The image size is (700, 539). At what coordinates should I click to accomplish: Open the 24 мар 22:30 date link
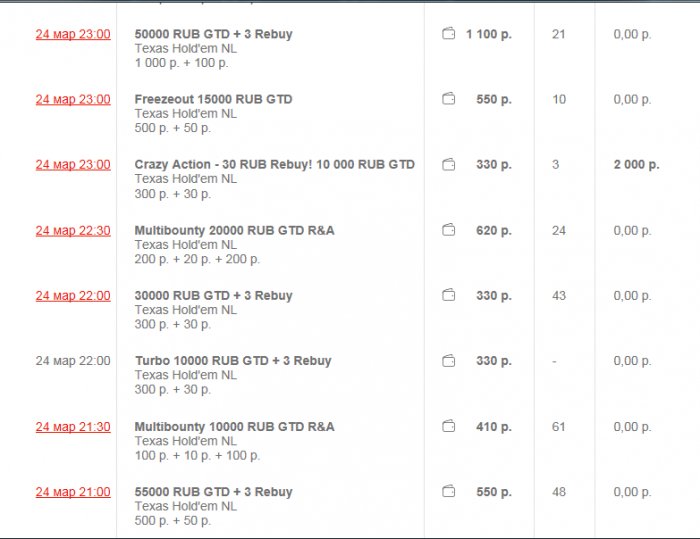pos(73,230)
